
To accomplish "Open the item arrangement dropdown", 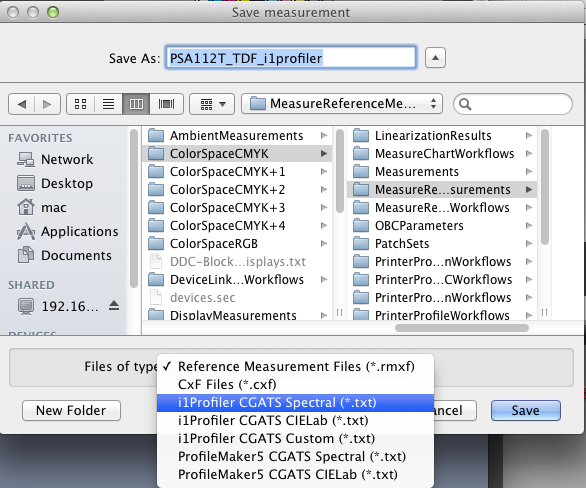I will (x=212, y=104).
